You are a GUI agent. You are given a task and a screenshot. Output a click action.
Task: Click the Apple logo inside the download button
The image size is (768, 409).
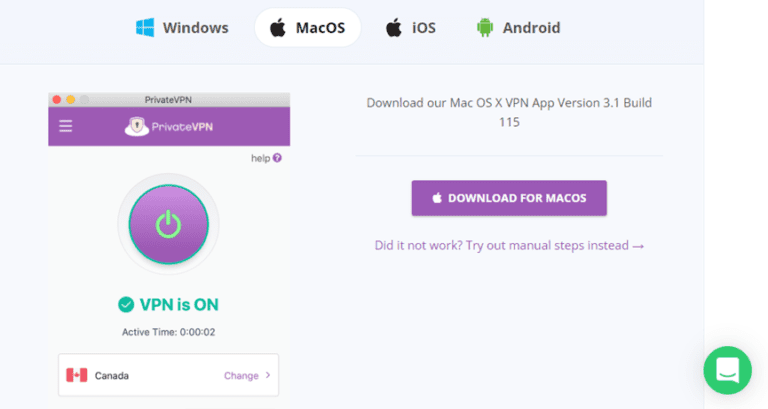click(437, 198)
